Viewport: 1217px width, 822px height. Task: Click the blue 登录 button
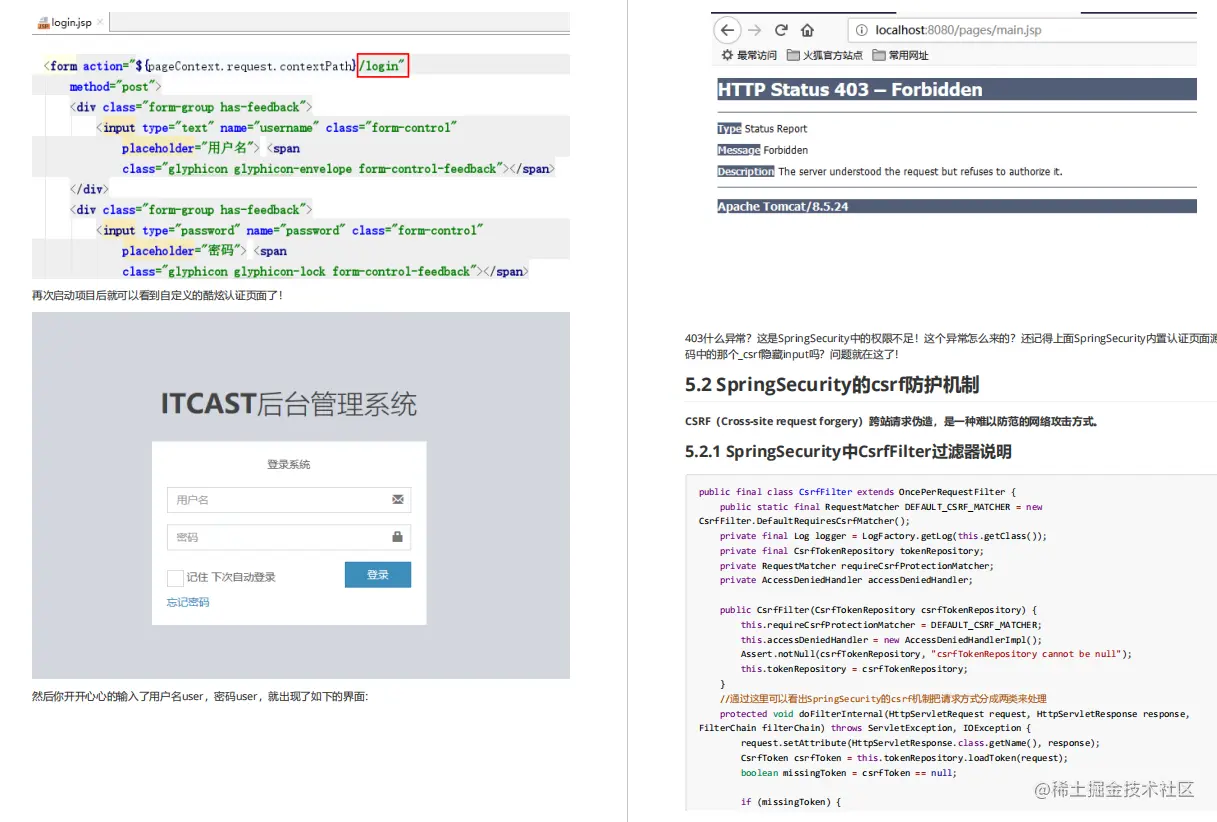point(378,575)
